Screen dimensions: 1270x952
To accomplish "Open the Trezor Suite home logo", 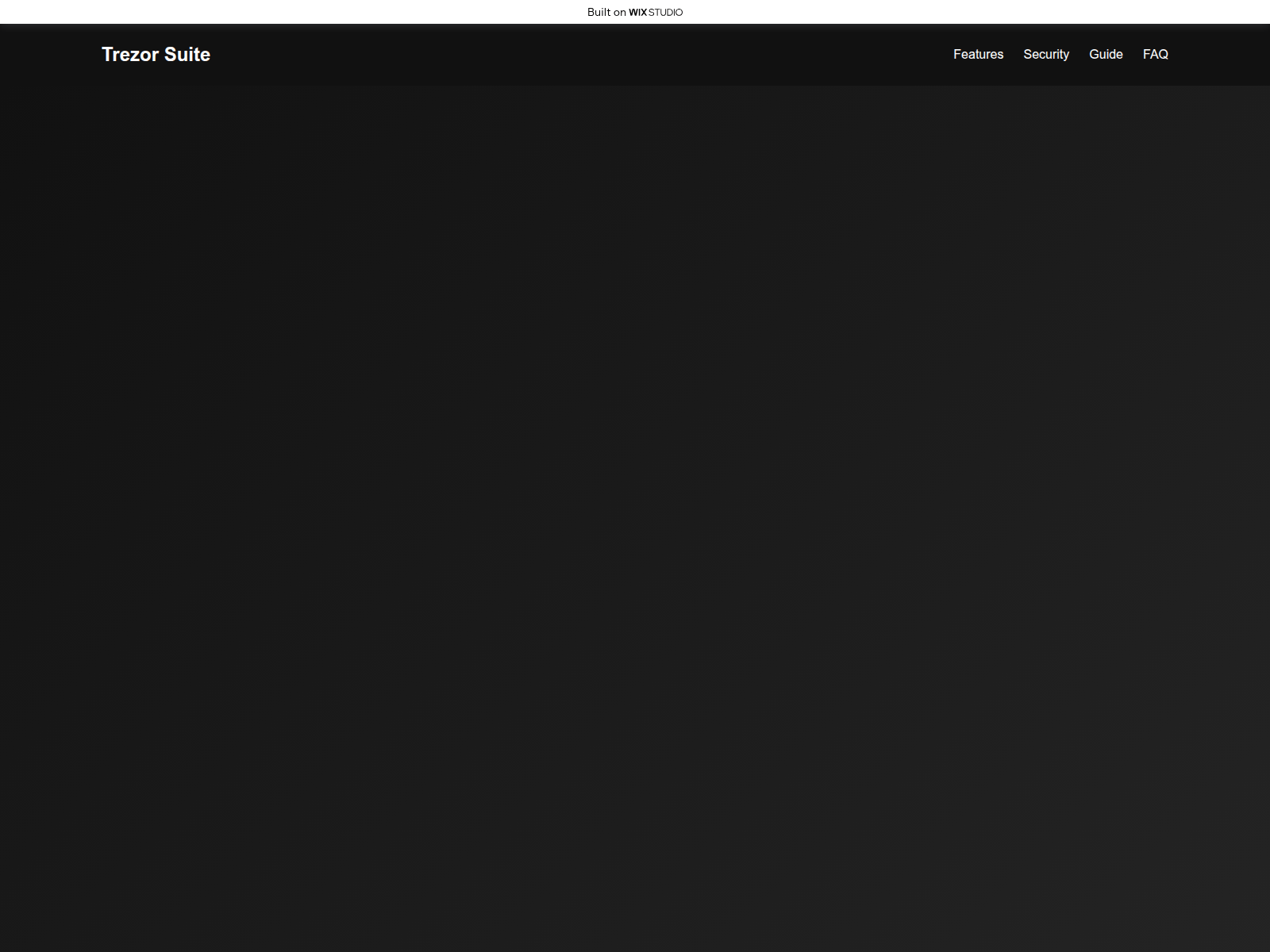I will click(156, 55).
